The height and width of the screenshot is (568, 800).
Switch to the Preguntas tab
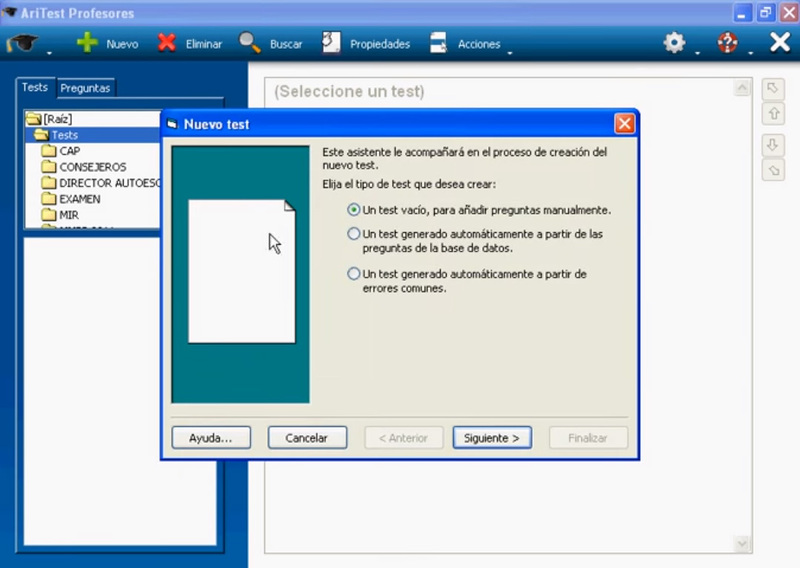point(85,88)
